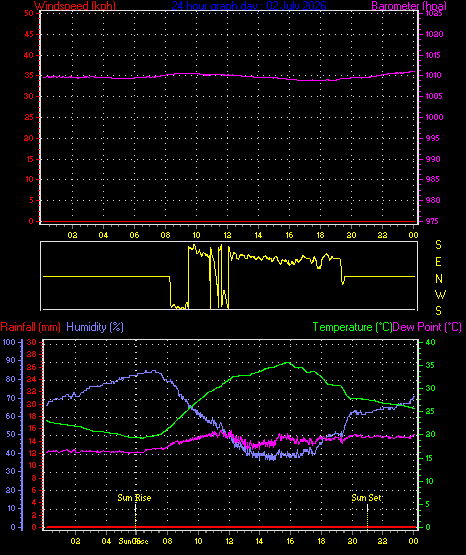Click the white sunrise tick marker below "Sun Rise"

[x=136, y=508]
